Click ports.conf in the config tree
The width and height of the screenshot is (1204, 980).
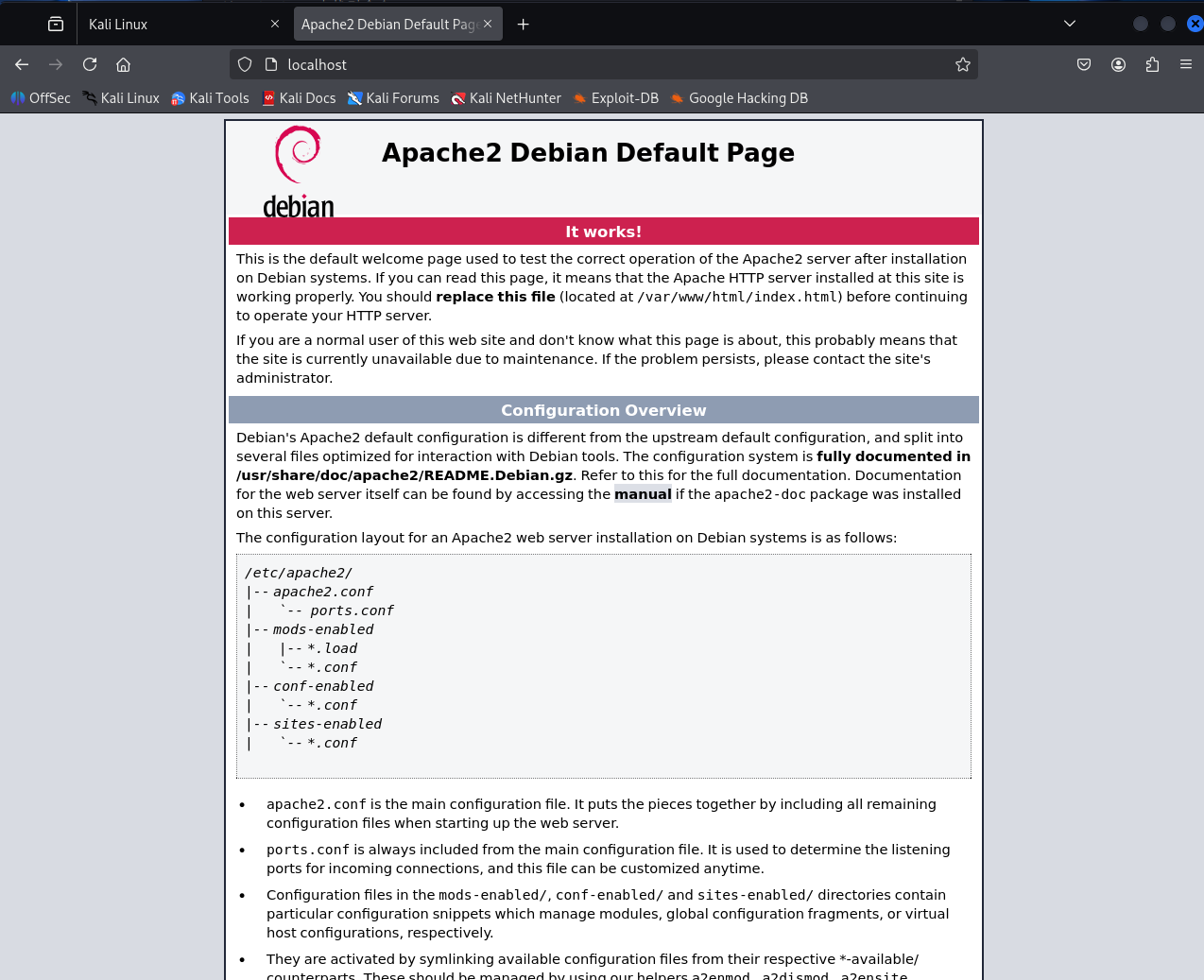pos(352,610)
